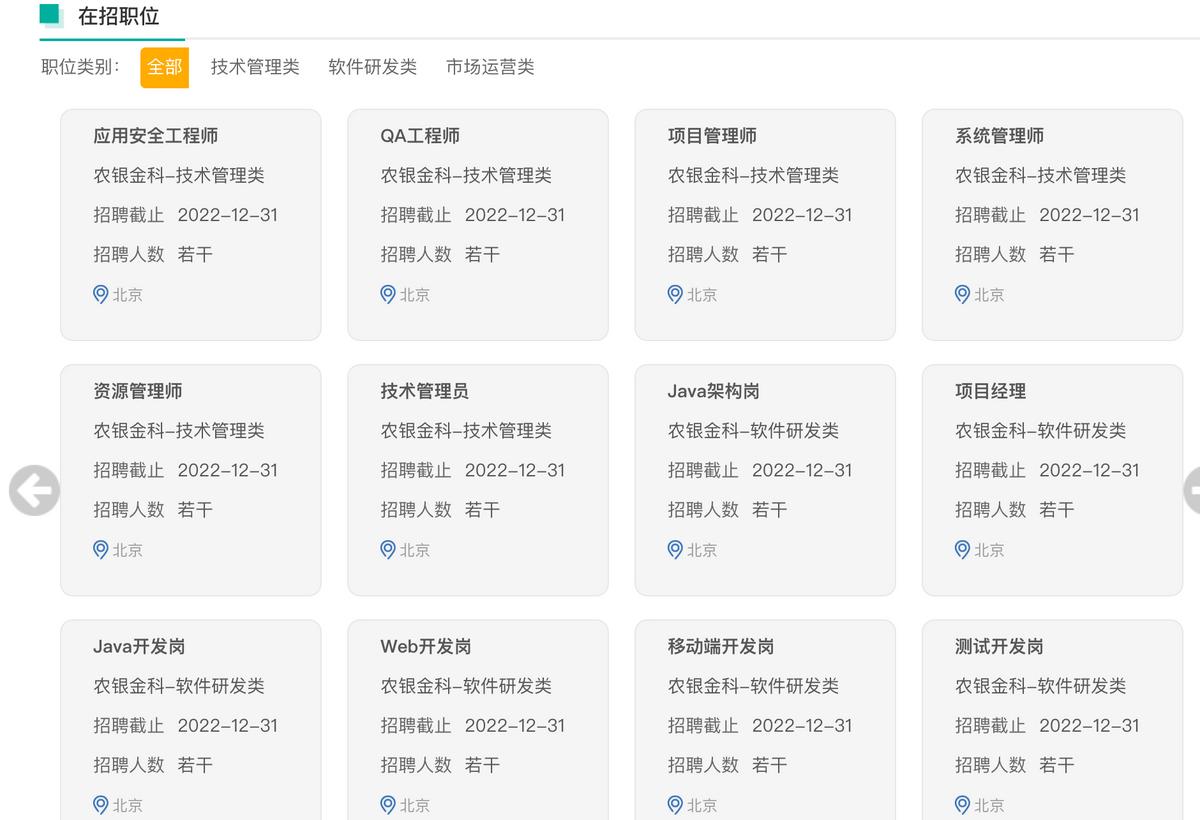Click location pin on 资源管理师 card
This screenshot has height=820, width=1200.
[x=100, y=549]
